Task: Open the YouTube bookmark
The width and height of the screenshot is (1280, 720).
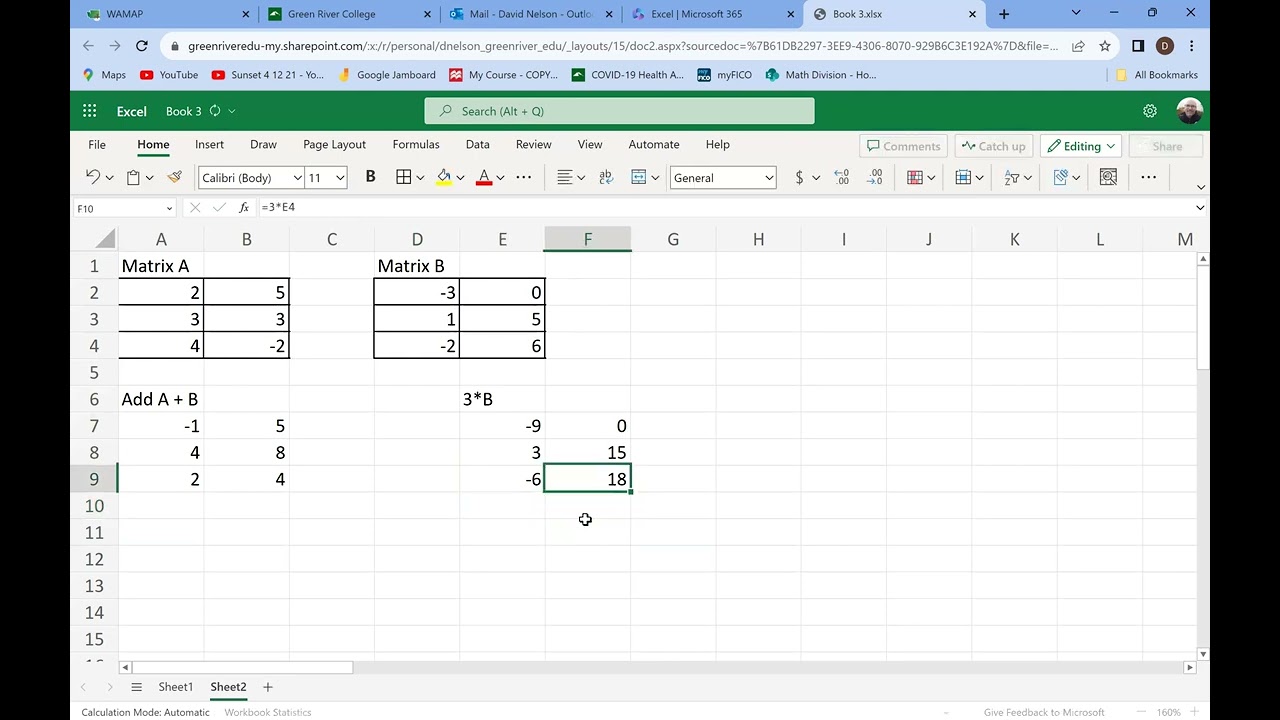Action: click(x=168, y=75)
